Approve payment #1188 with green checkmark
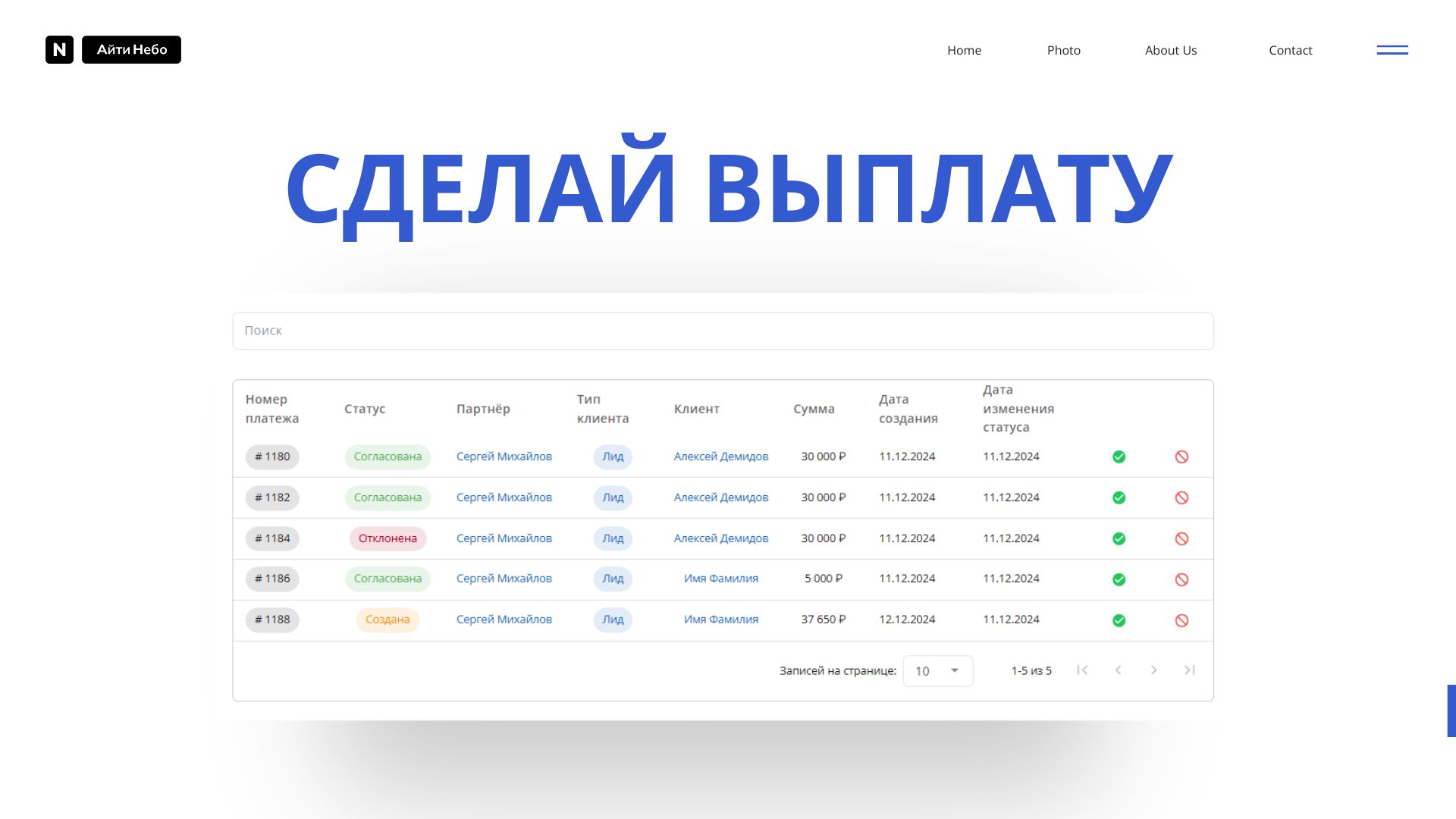The image size is (1456, 819). click(x=1119, y=620)
